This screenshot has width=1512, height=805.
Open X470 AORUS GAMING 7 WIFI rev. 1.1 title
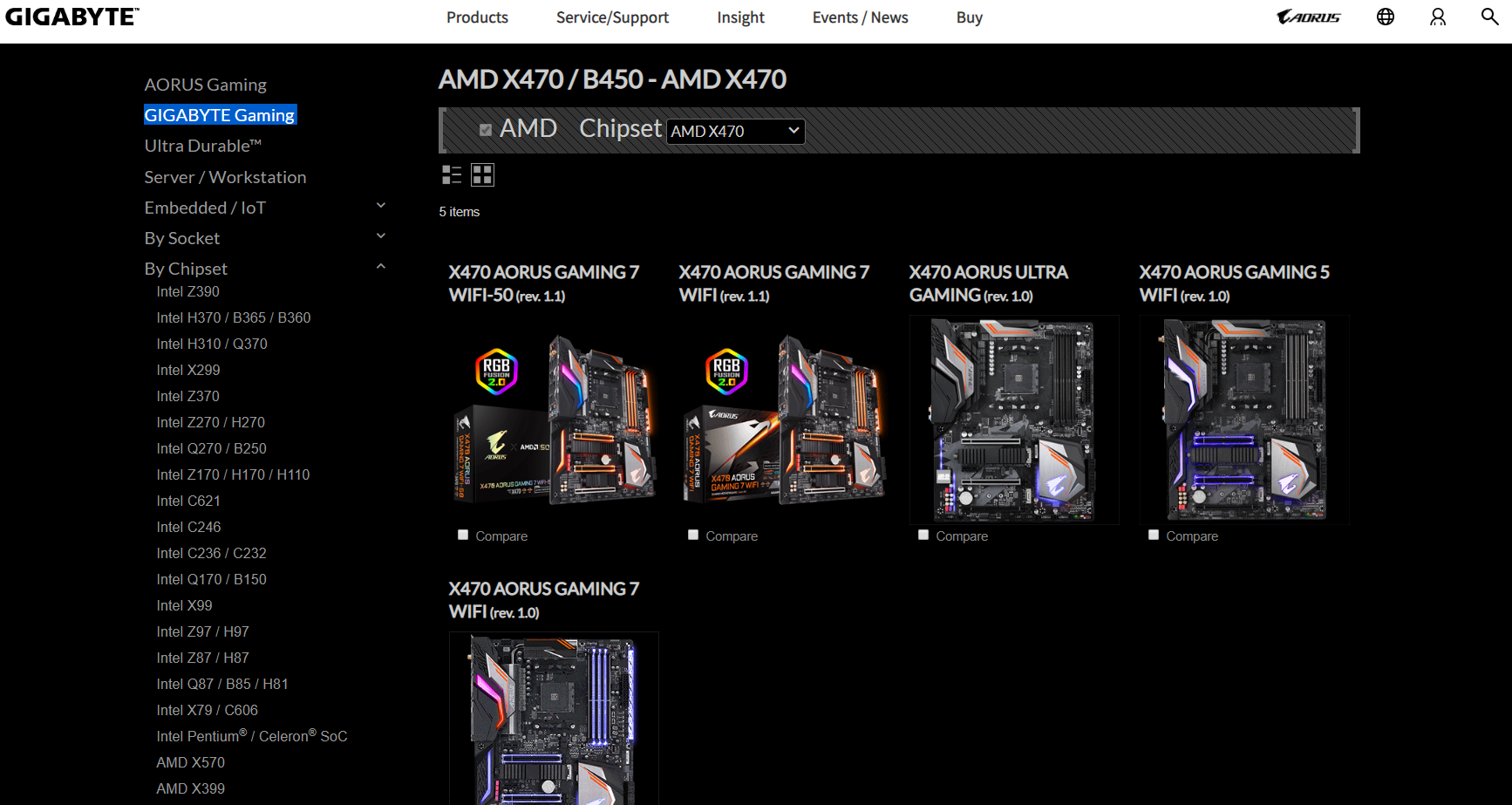774,283
